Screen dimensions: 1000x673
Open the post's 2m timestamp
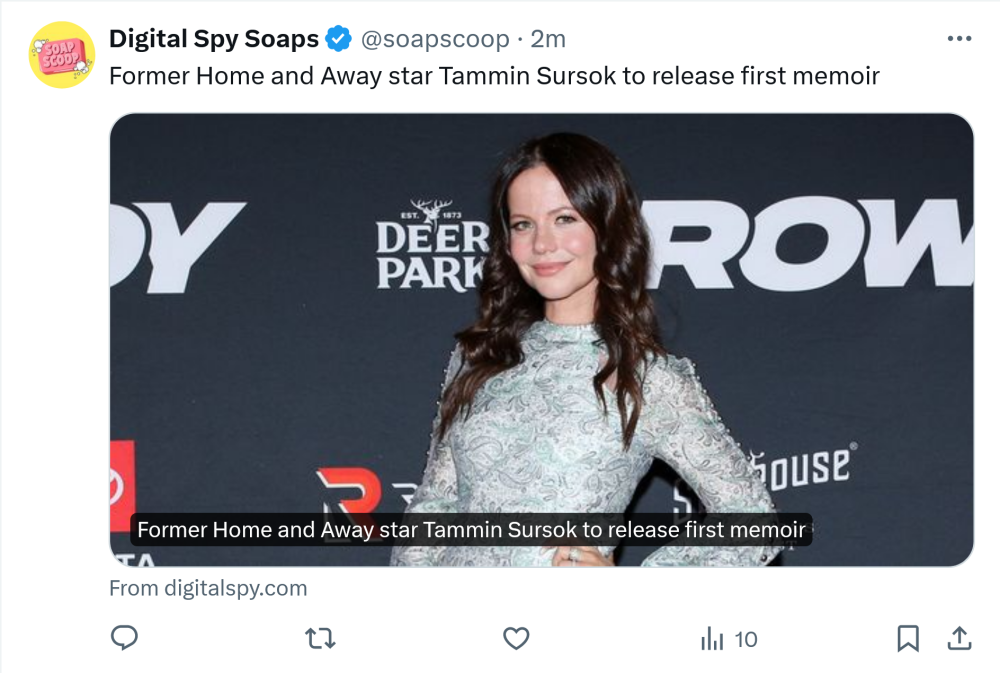coord(548,39)
